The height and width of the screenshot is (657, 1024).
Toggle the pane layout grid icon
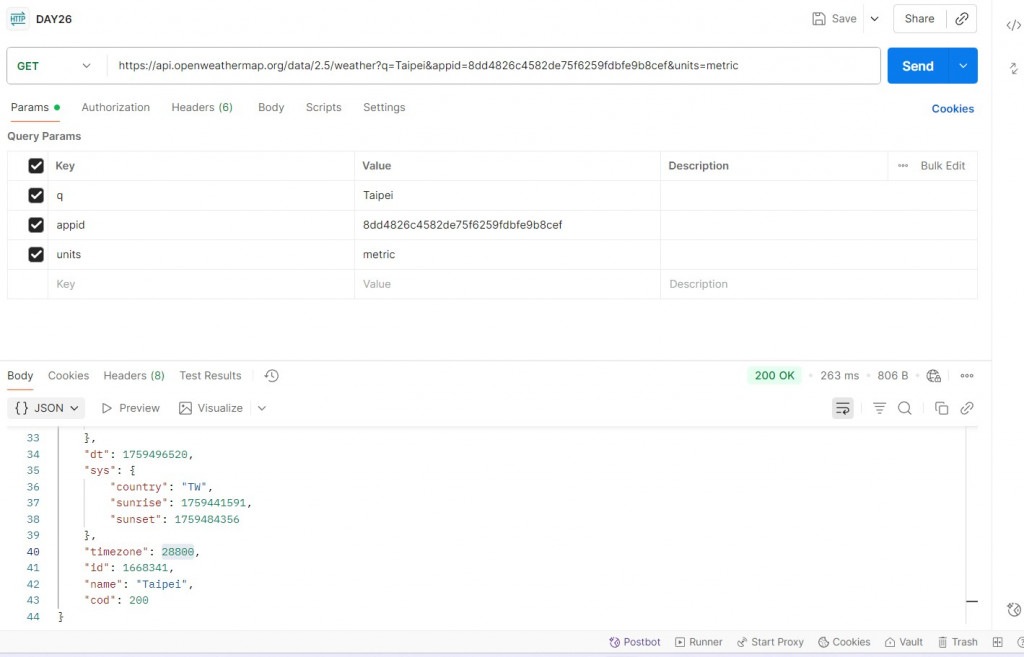[x=997, y=642]
